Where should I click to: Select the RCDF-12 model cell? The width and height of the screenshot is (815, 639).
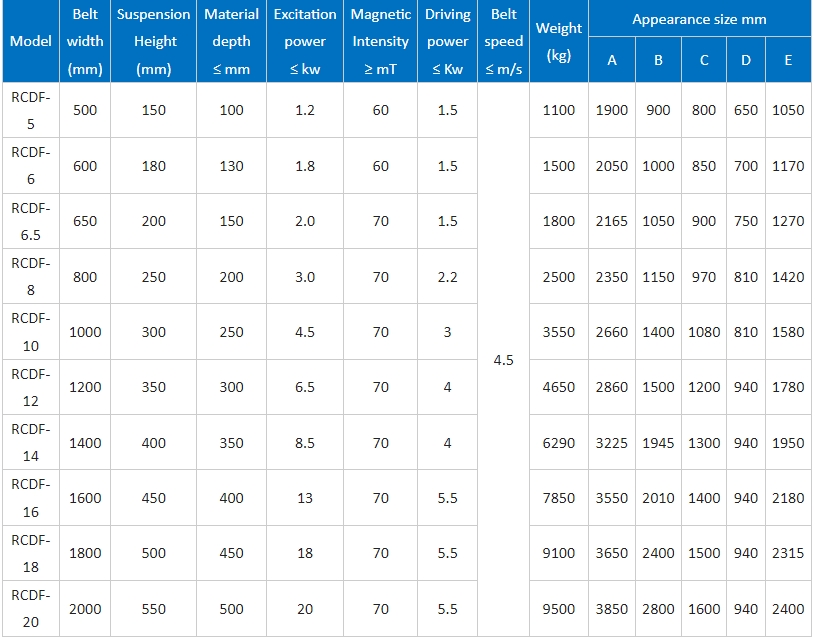point(31,387)
